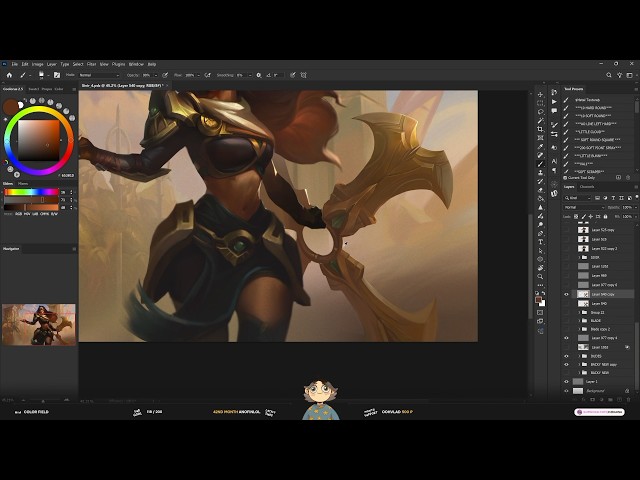This screenshot has height=480, width=640.
Task: Show the Layer 540 layer
Action: pos(566,304)
